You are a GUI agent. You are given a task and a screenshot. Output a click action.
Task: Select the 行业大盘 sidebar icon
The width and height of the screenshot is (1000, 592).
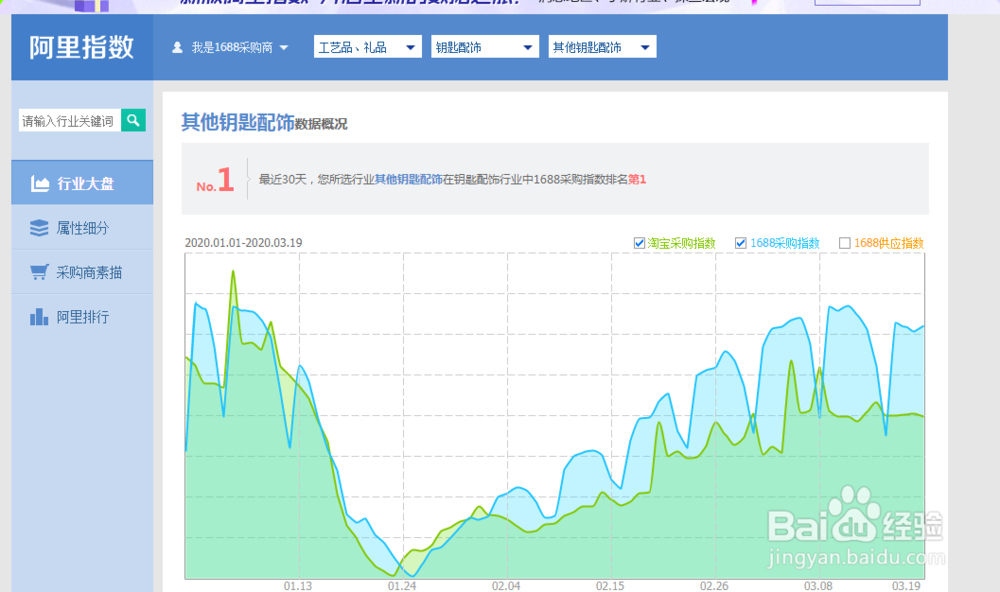[x=39, y=182]
